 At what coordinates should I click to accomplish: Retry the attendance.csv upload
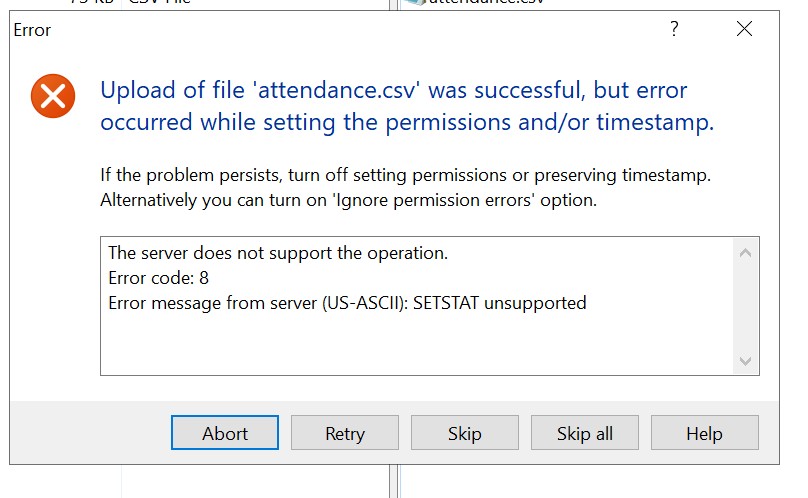345,433
